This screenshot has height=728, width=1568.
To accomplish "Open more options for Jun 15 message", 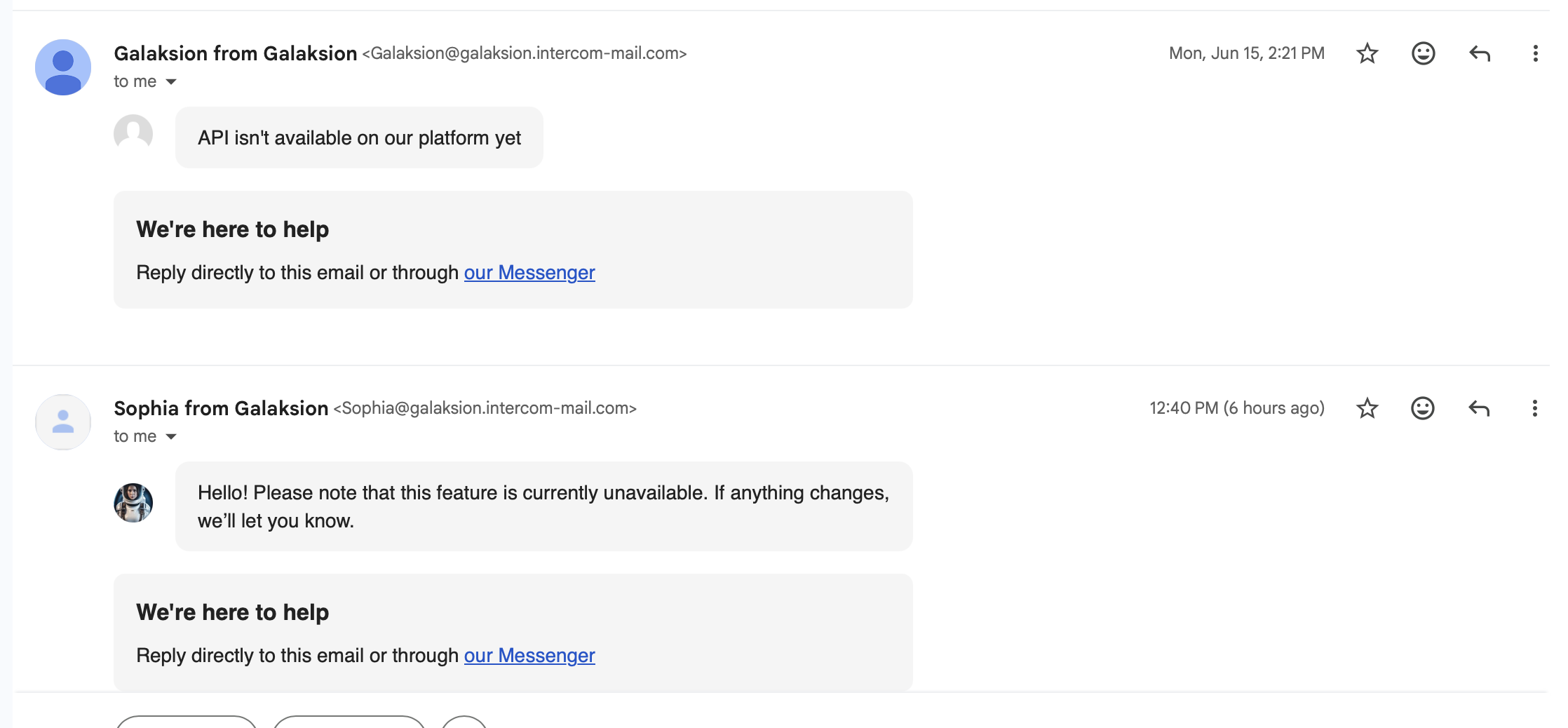I will pyautogui.click(x=1535, y=53).
